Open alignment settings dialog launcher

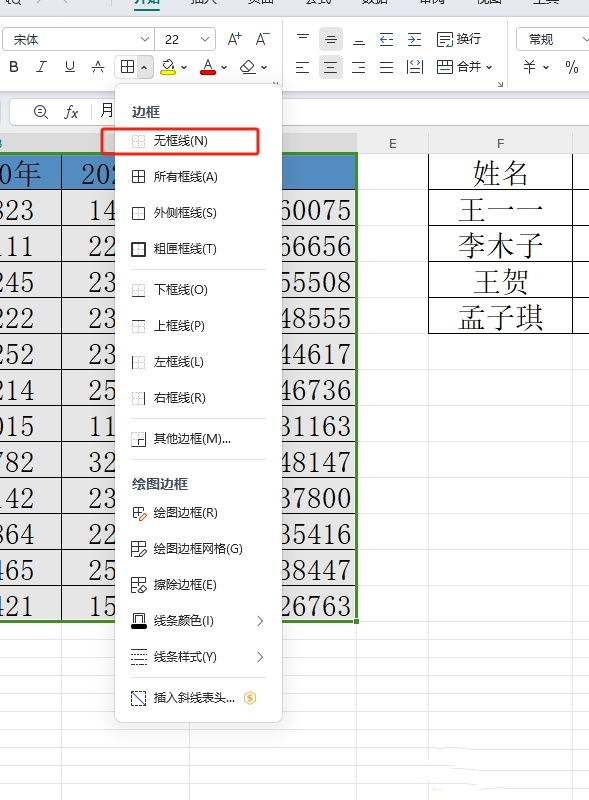pyautogui.click(x=500, y=84)
